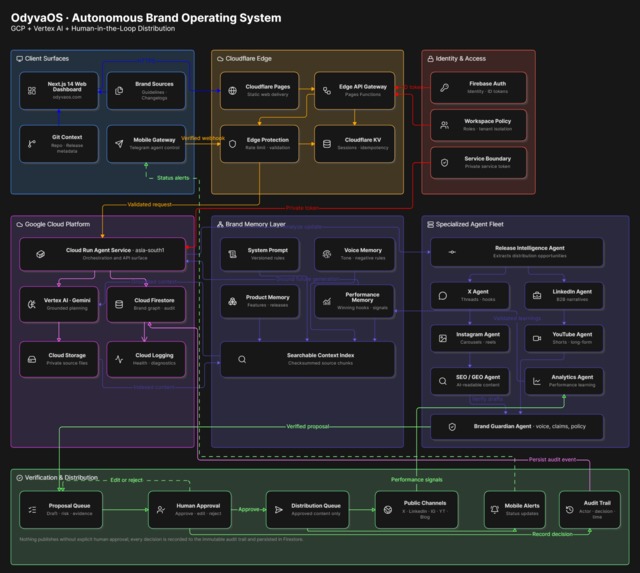The height and width of the screenshot is (573, 640).
Task: Click the 'Orchestration and API surface' subtitle text
Action: coord(115,258)
